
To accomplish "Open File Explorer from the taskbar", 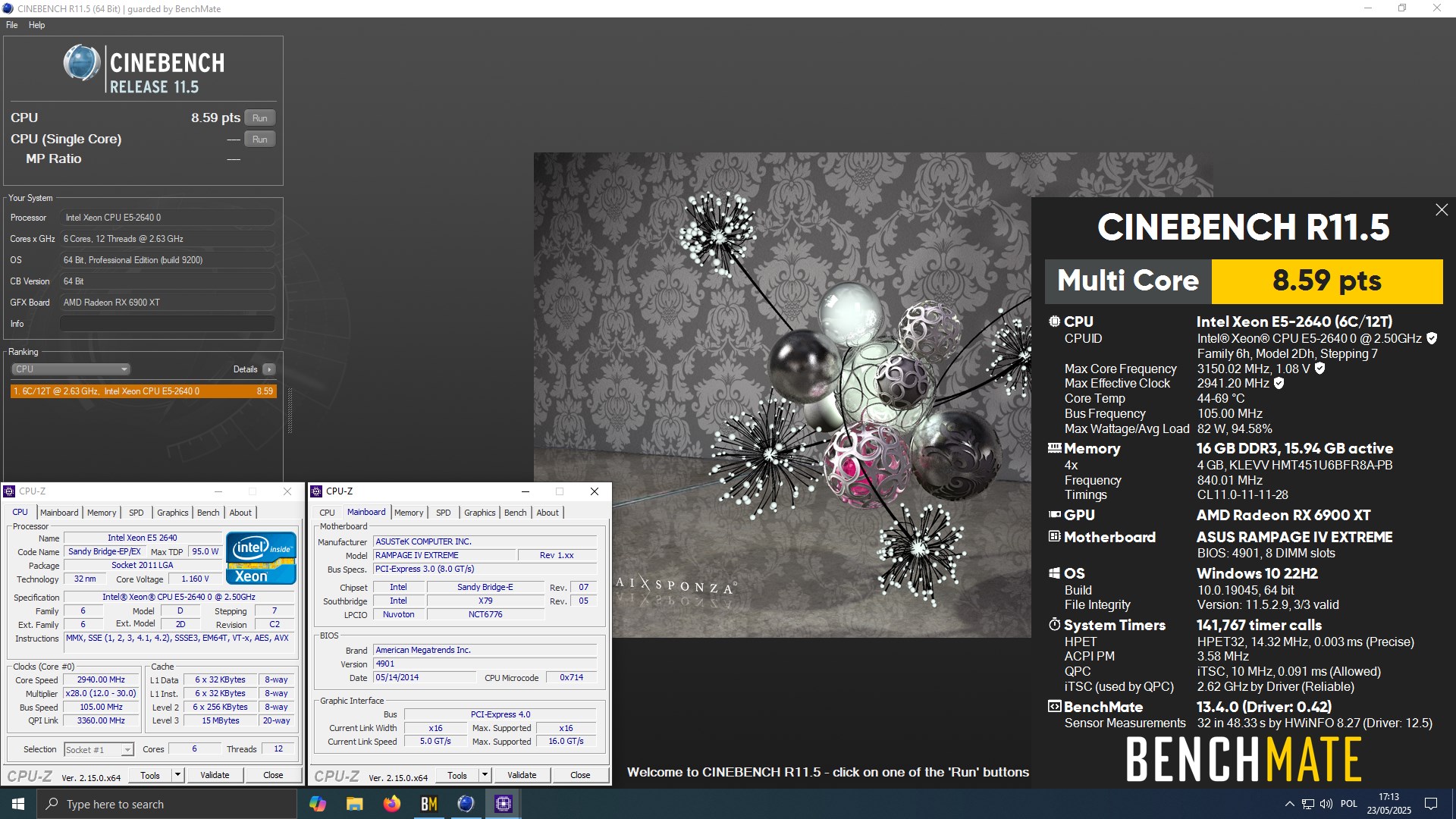I will pyautogui.click(x=354, y=804).
